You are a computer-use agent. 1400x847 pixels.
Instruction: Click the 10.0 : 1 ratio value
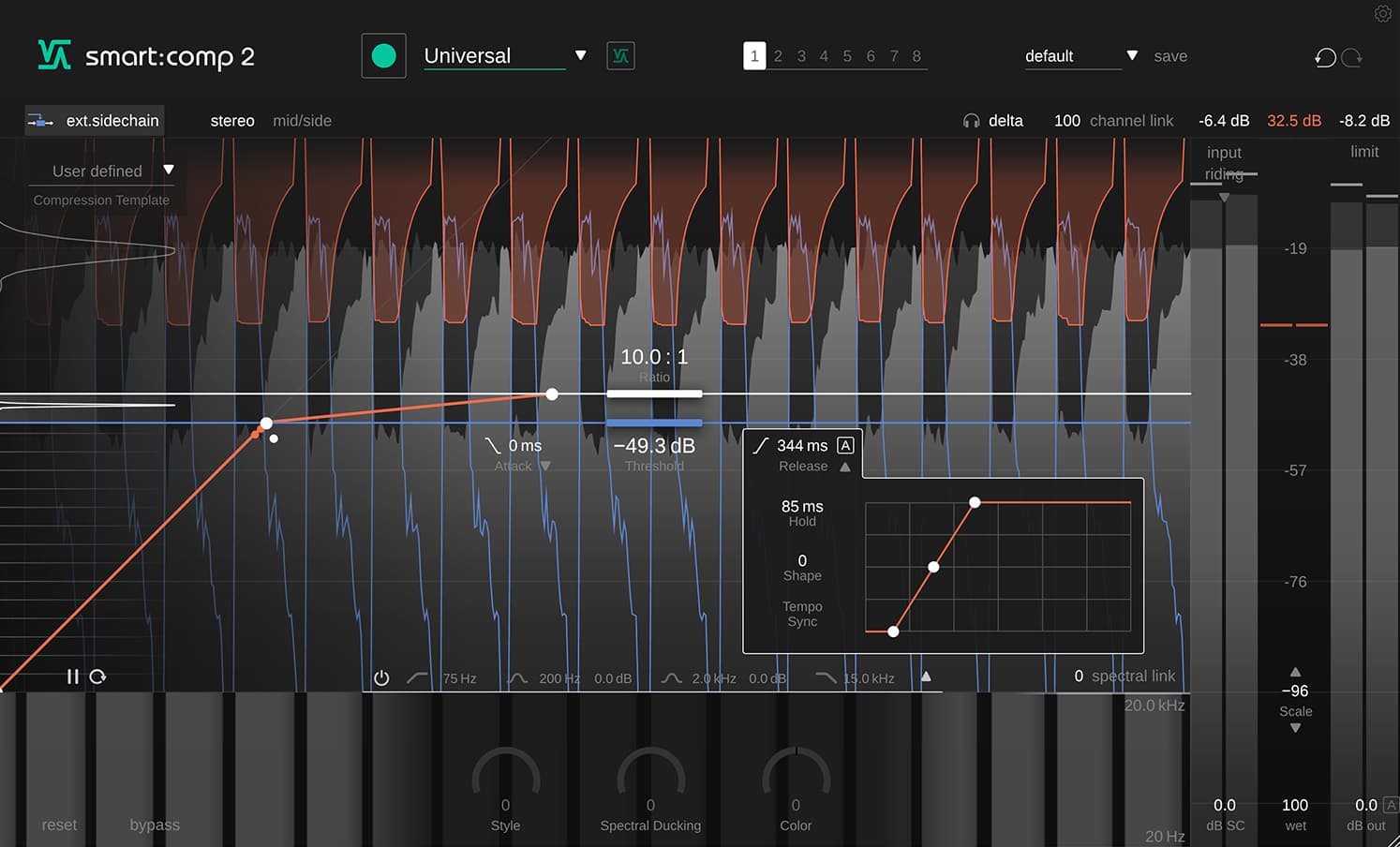click(x=654, y=357)
